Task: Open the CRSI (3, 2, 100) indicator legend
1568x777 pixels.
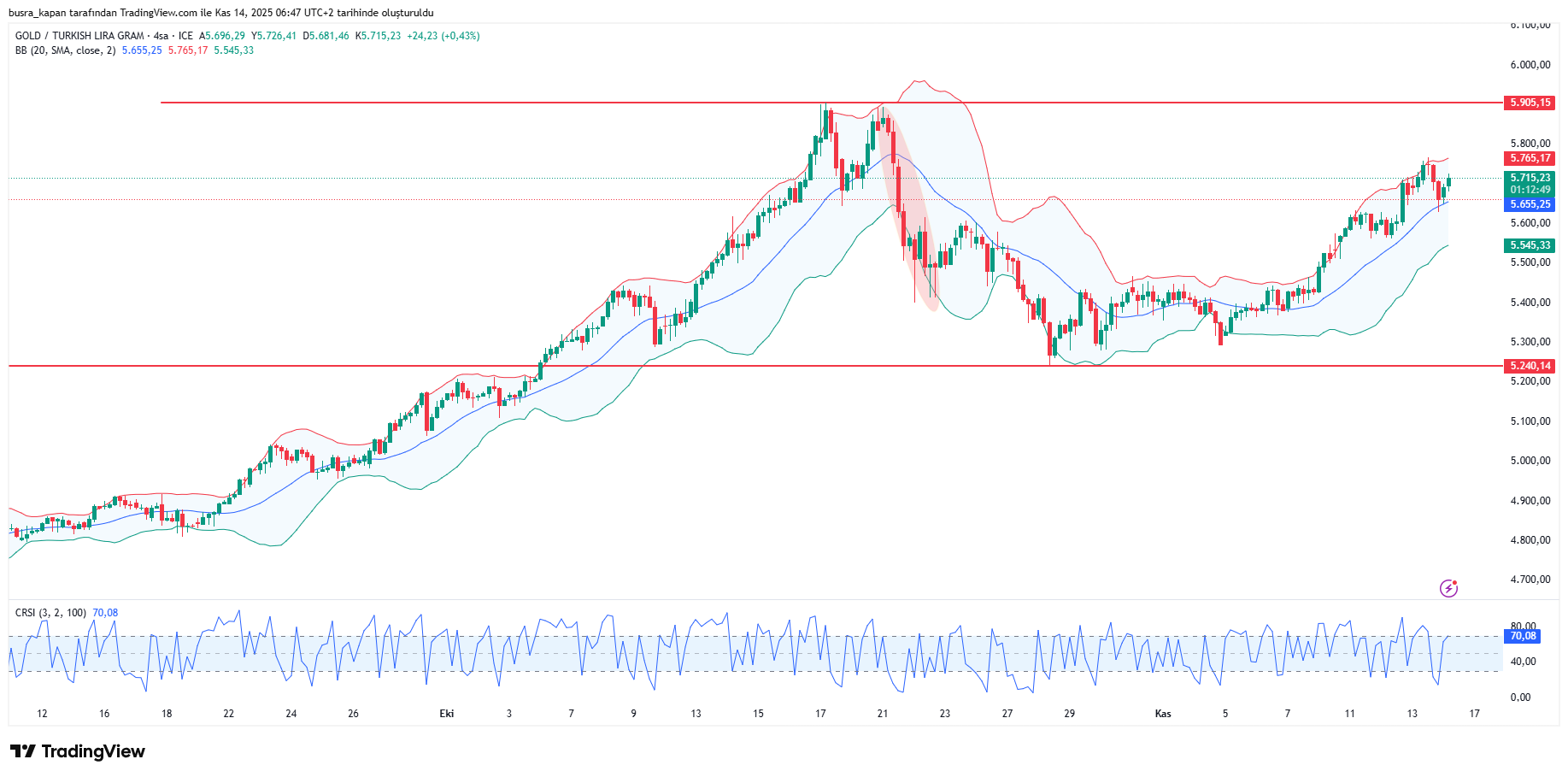Action: [50, 613]
